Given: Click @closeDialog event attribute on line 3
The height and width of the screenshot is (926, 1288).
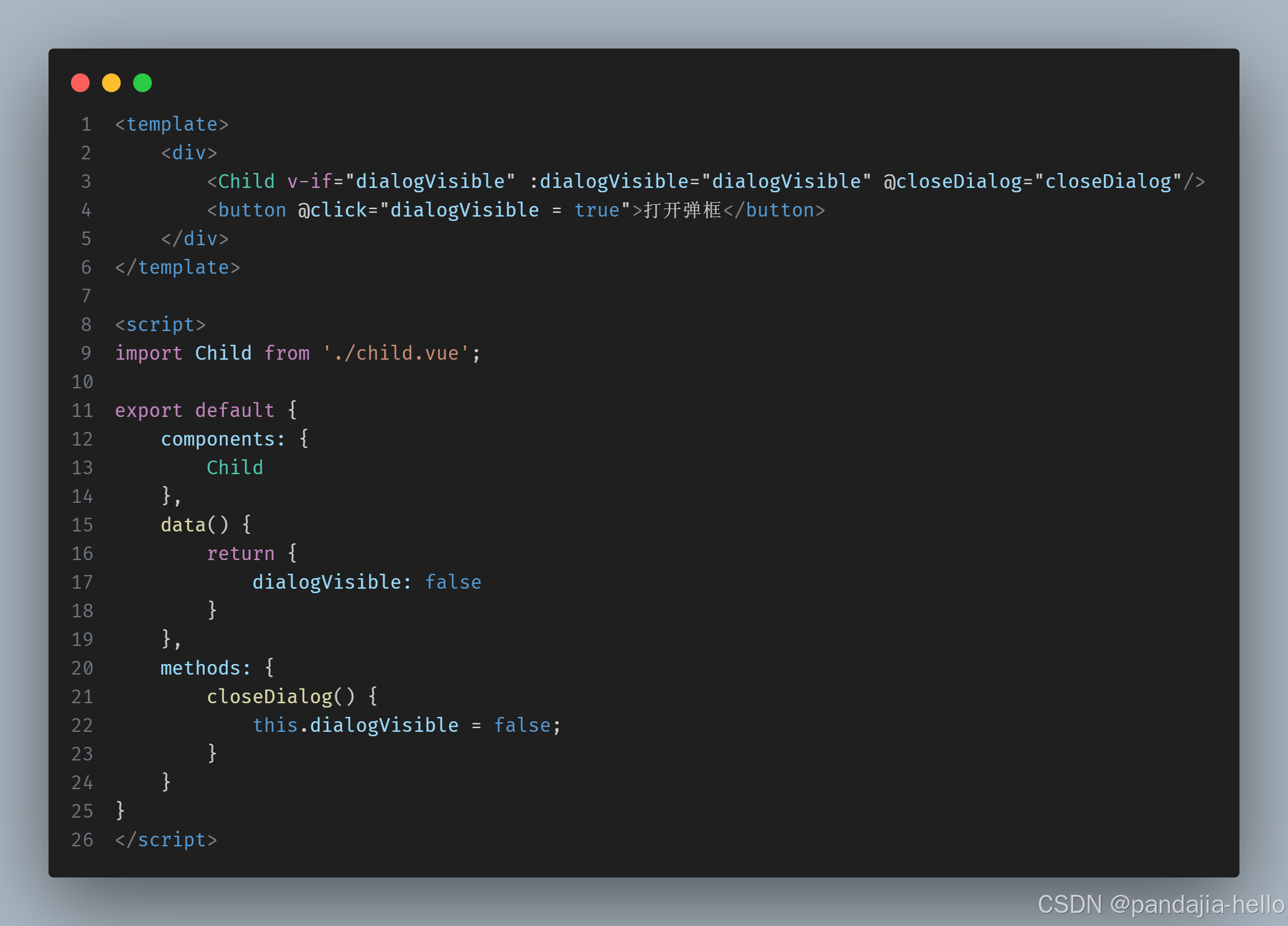Looking at the screenshot, I should 952,182.
